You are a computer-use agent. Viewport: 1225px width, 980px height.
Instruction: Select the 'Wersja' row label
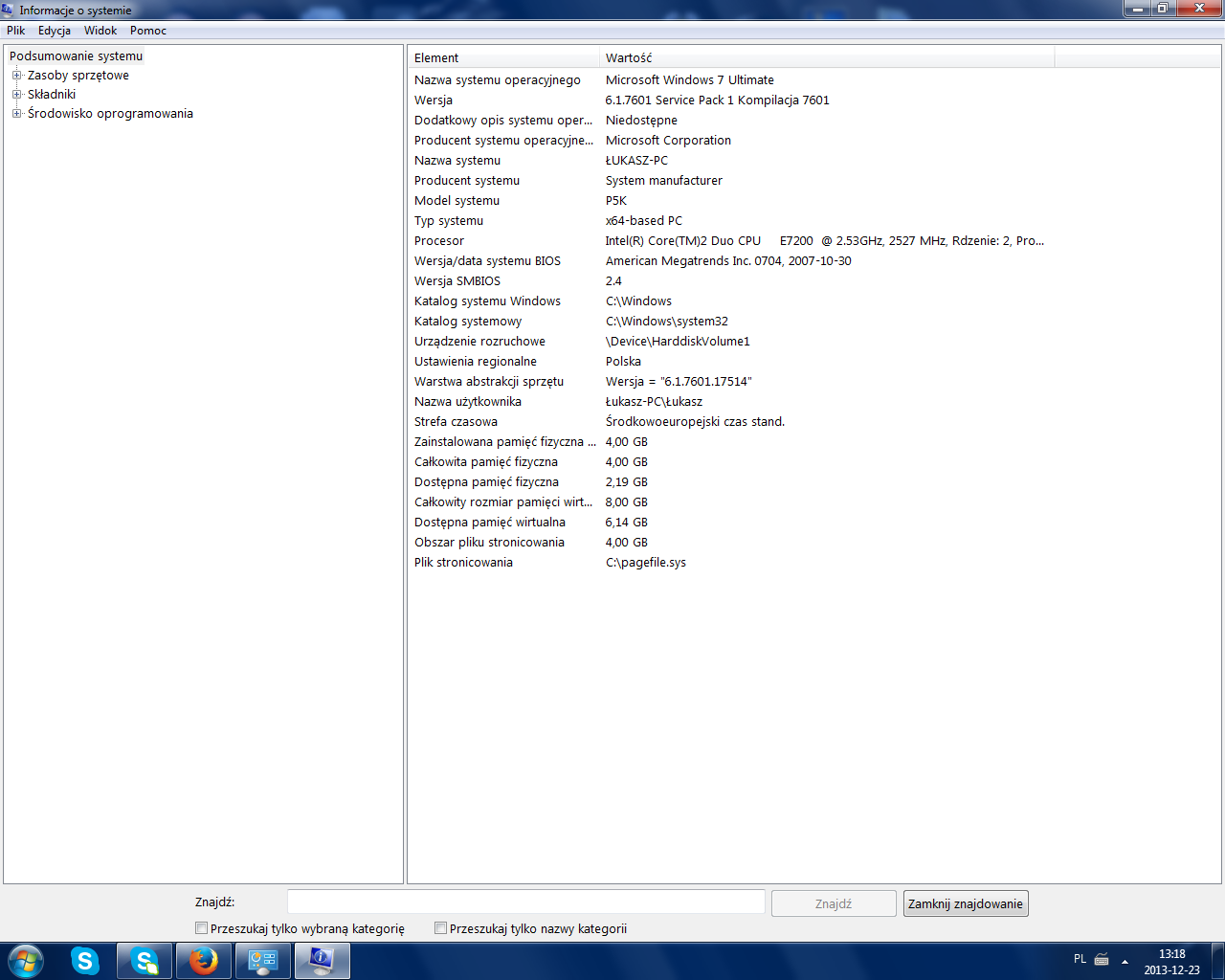[434, 100]
